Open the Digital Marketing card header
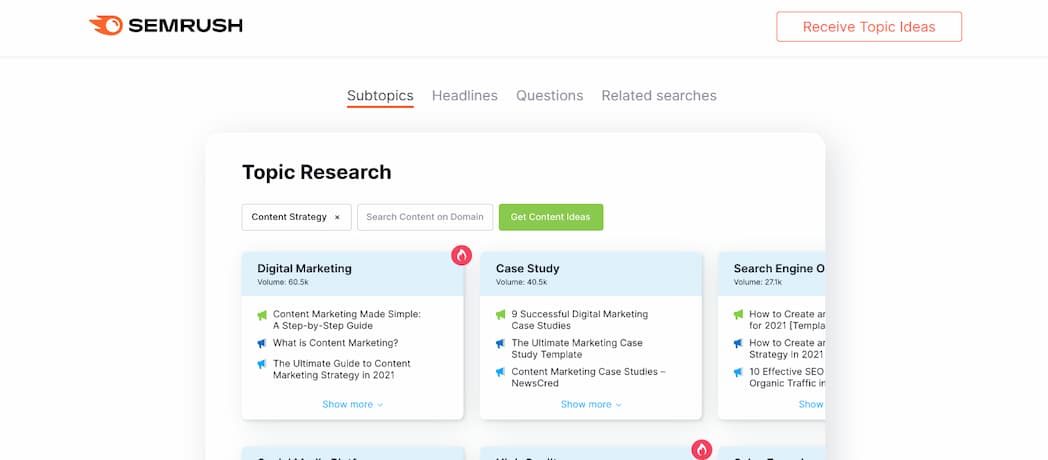This screenshot has width=1048, height=460. click(x=352, y=274)
